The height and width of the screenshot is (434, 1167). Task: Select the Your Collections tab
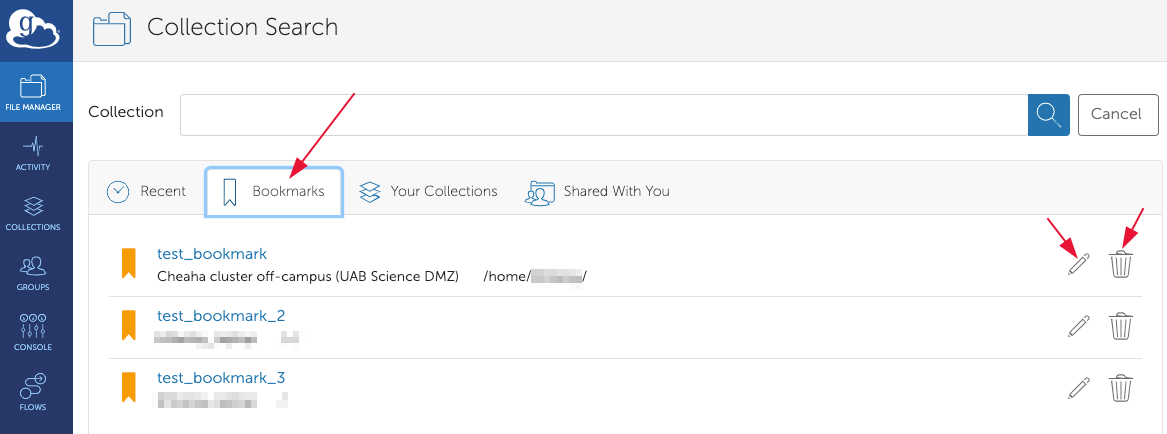(x=428, y=191)
